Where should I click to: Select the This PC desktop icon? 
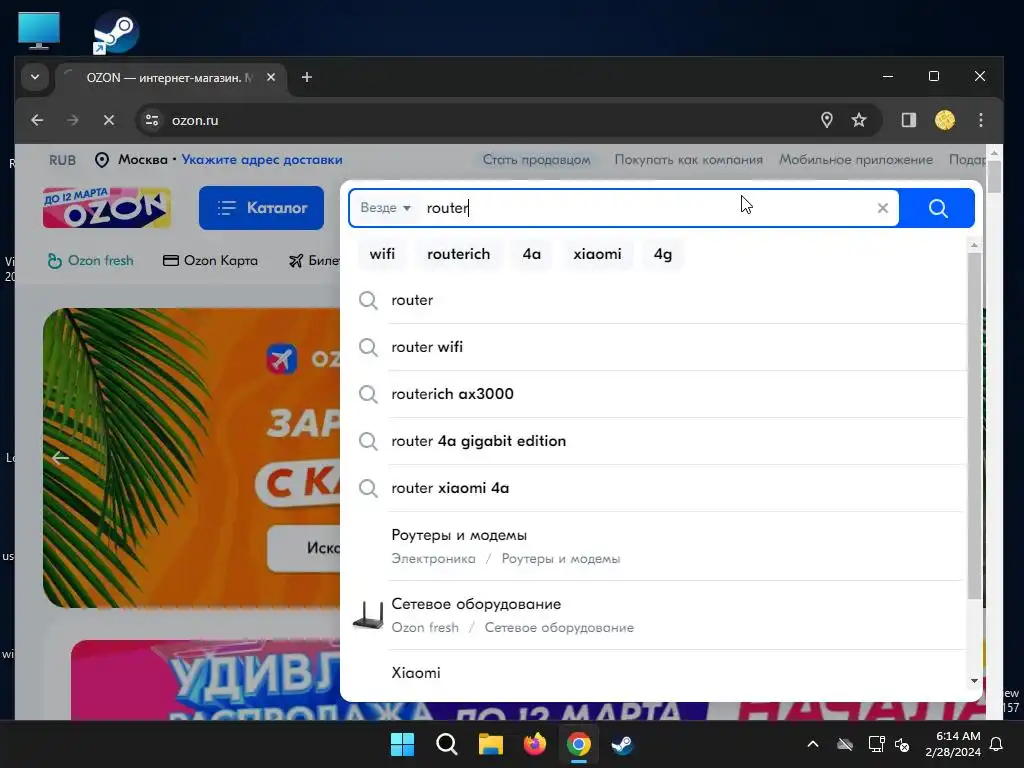click(39, 31)
